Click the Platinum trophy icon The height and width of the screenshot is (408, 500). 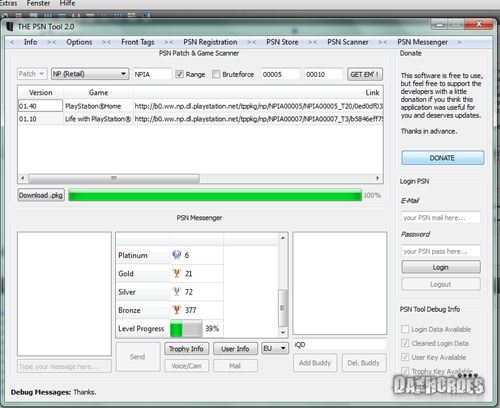point(176,255)
